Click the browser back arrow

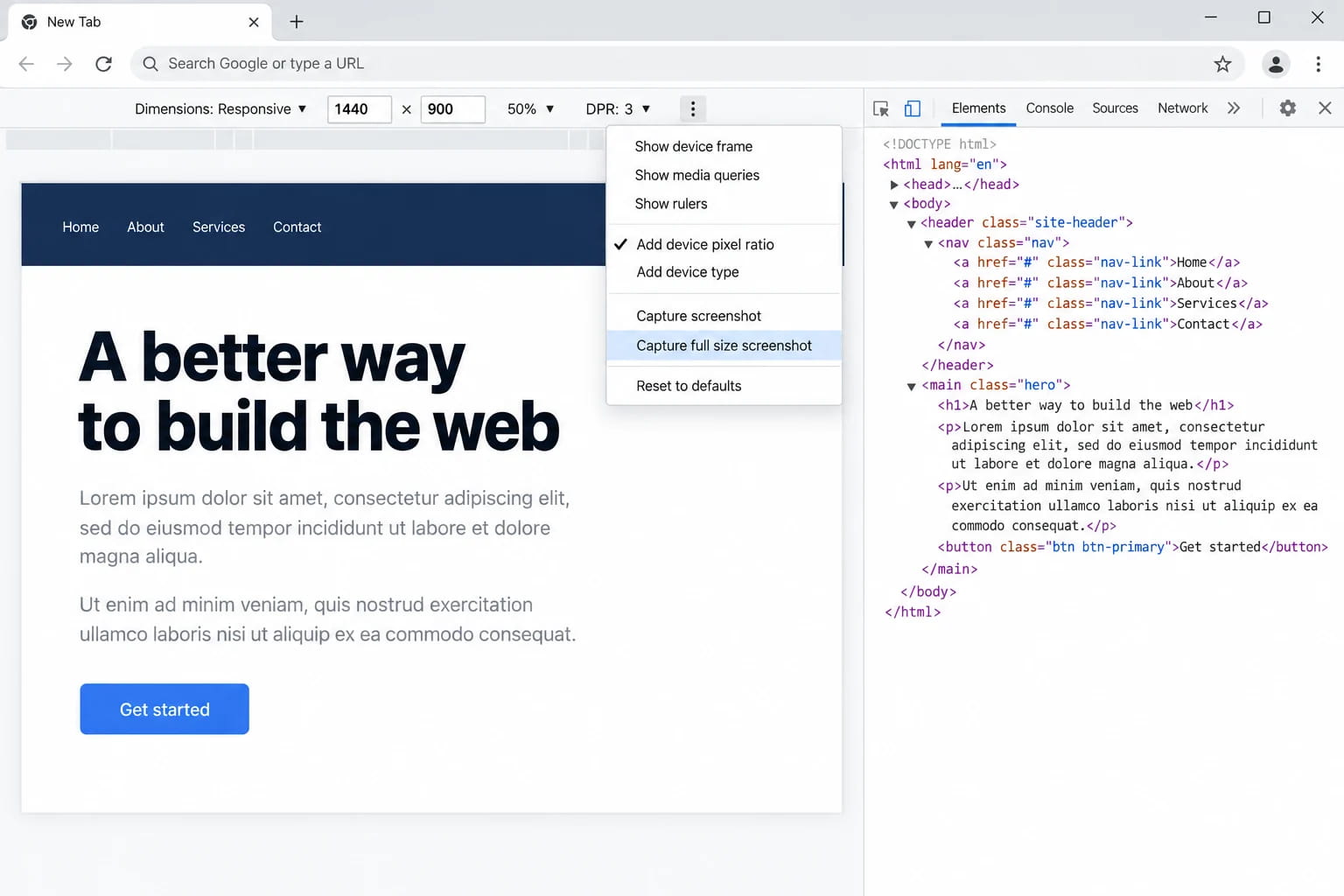26,64
